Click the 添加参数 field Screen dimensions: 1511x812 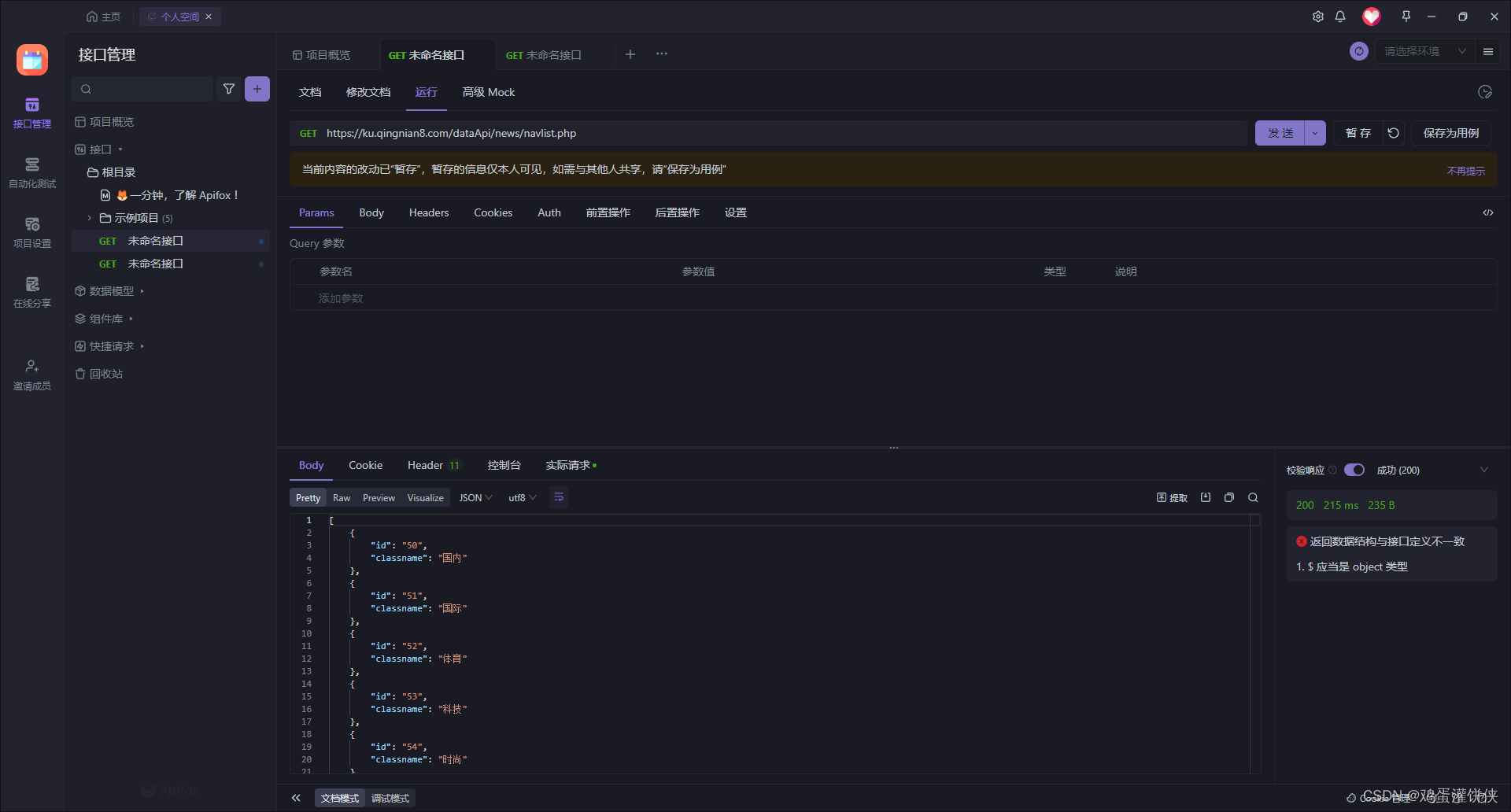341,298
